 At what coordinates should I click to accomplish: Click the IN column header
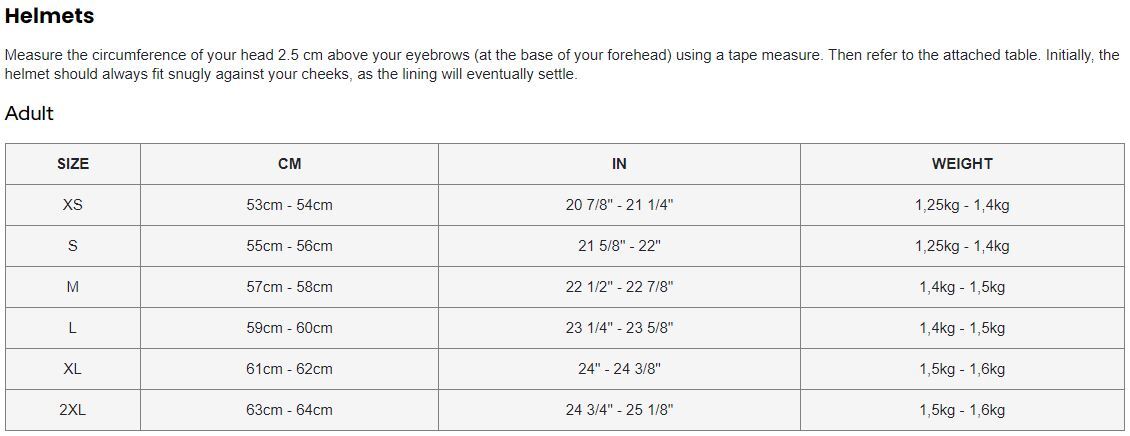(619, 164)
